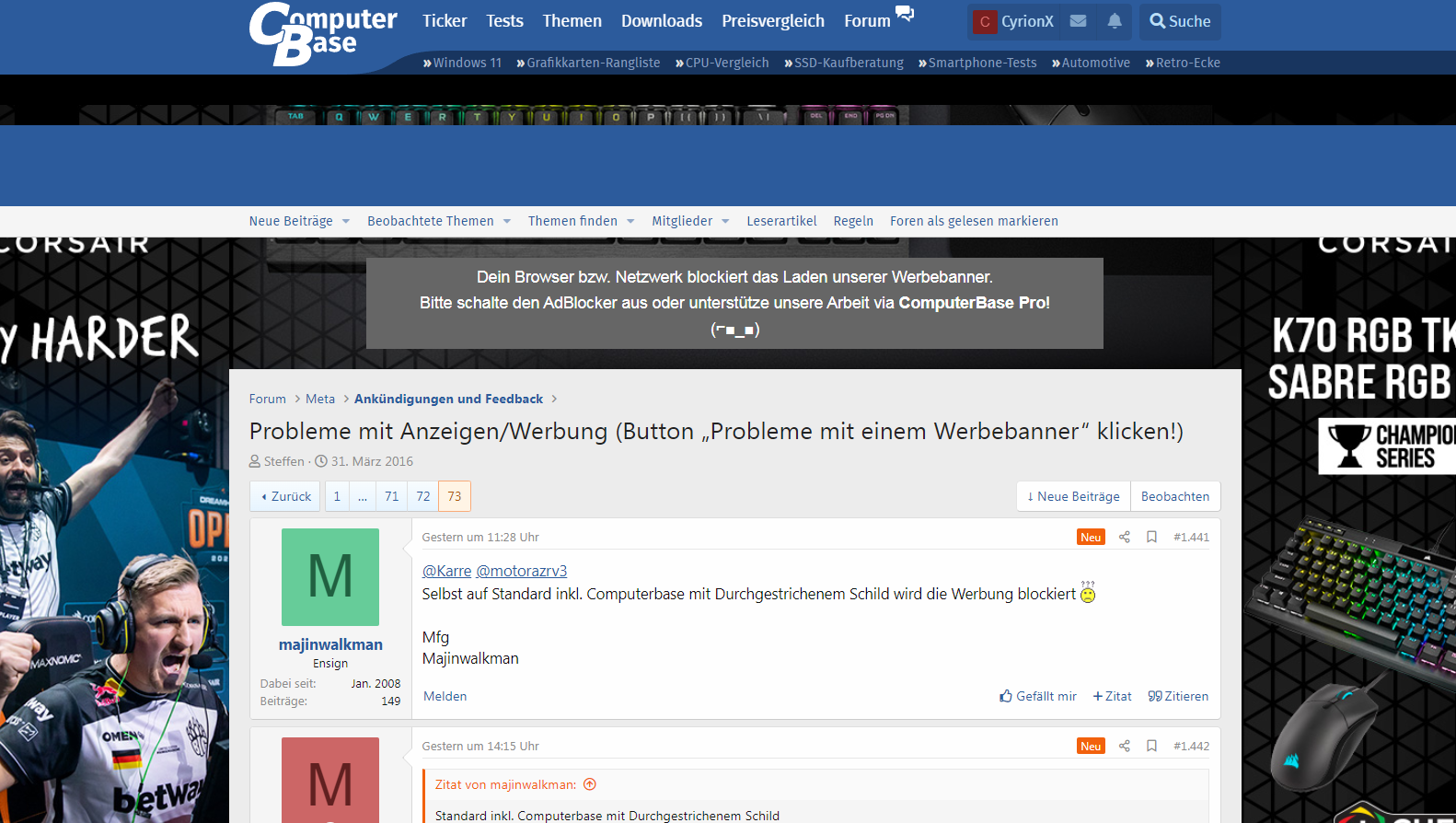Click the Gestern um 11:28 Uhr timestamp

point(480,537)
